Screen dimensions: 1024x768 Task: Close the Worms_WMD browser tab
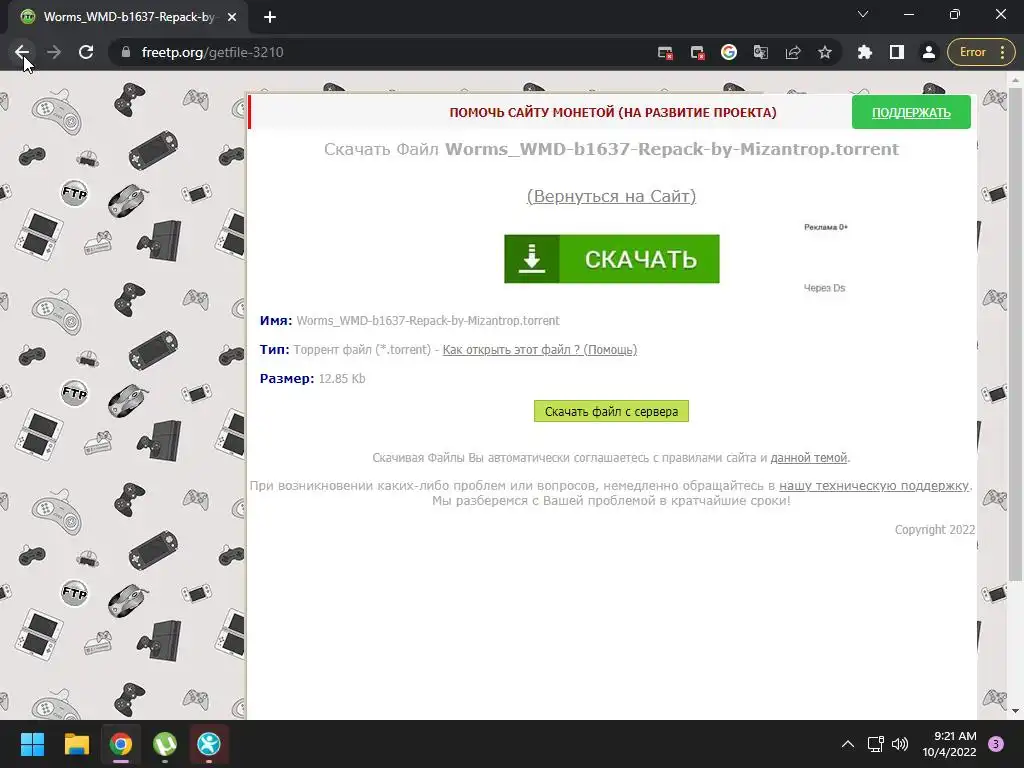click(x=232, y=17)
